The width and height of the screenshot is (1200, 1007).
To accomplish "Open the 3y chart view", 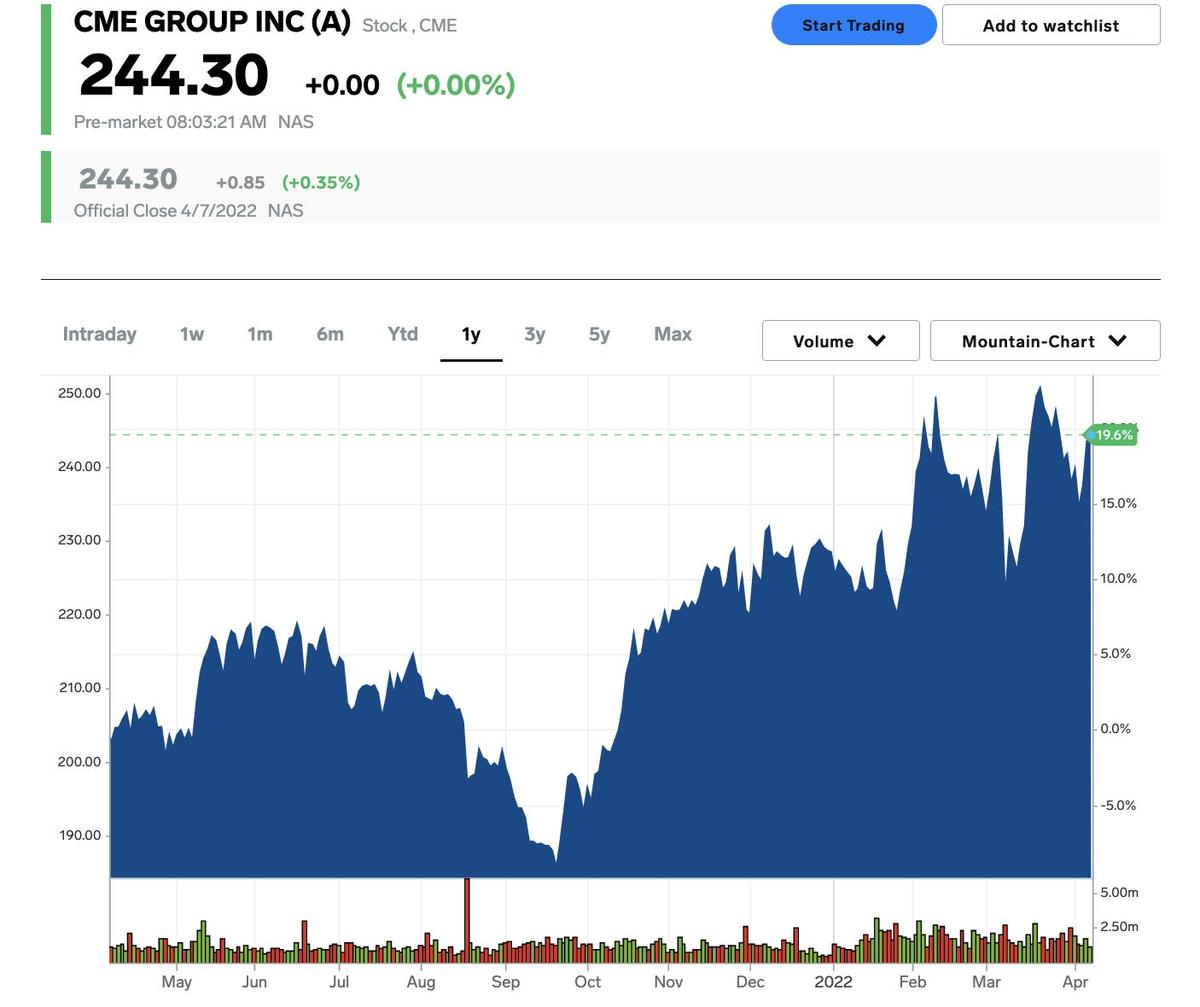I will (534, 334).
